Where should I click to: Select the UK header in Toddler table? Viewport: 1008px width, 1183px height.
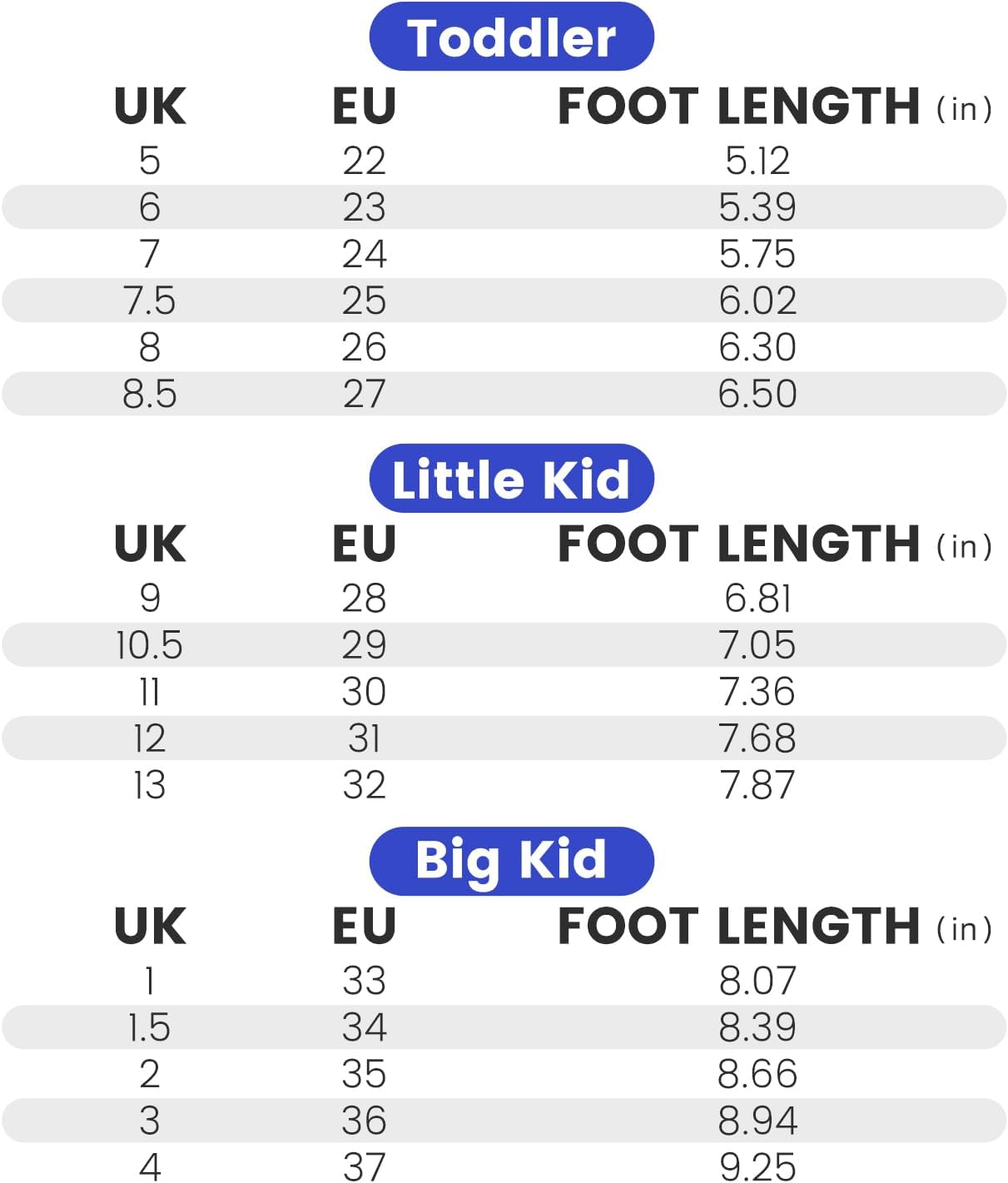tap(150, 106)
